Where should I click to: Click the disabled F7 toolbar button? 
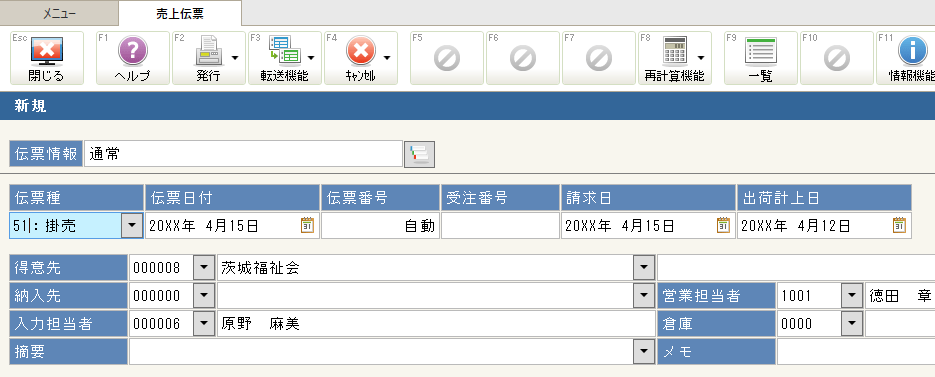[599, 58]
